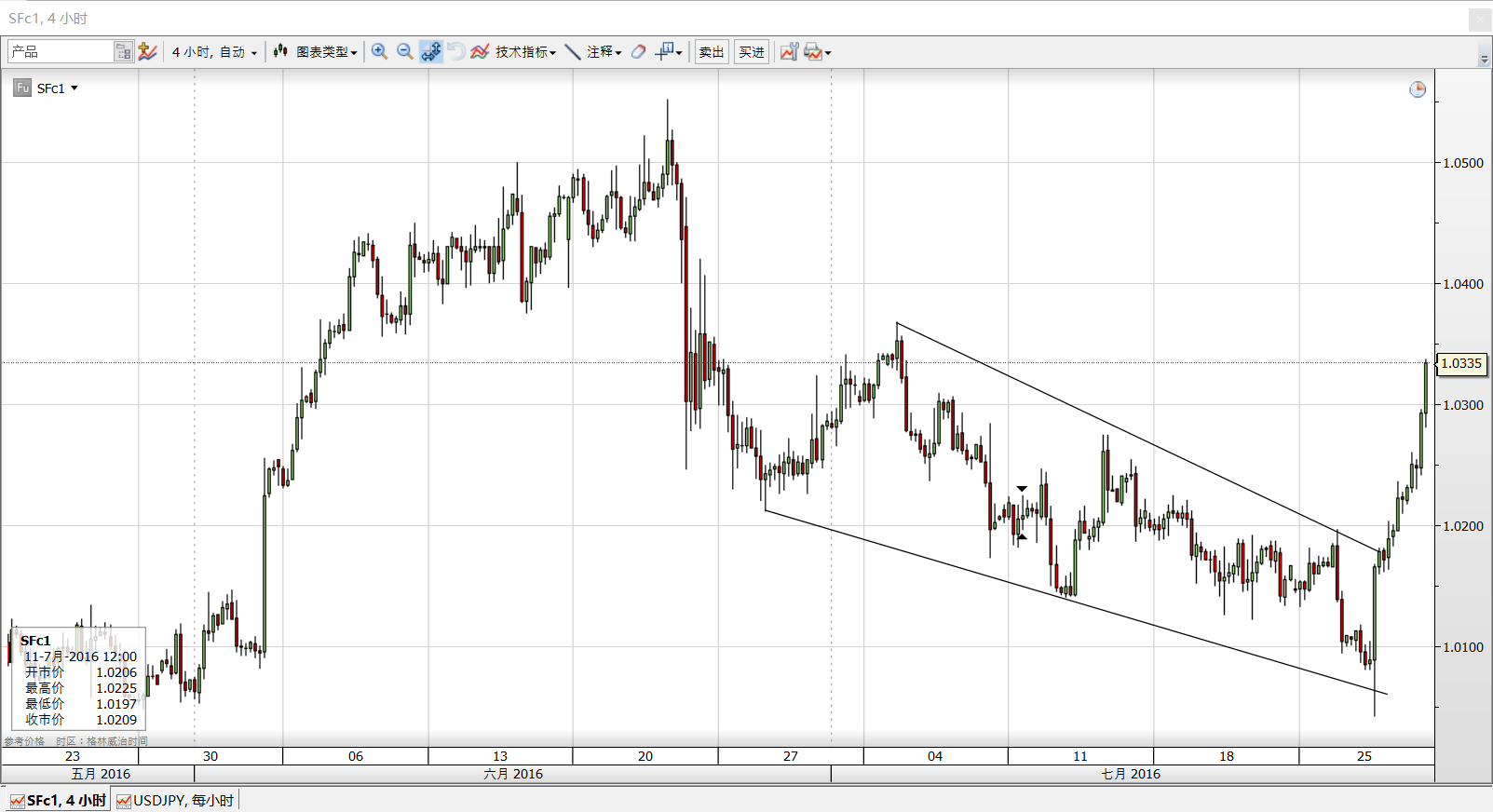
Task: Zoom in on the chart
Action: point(379,52)
